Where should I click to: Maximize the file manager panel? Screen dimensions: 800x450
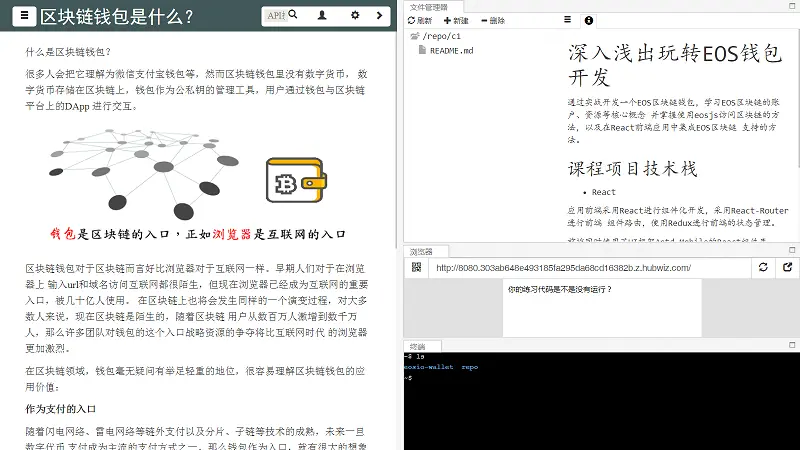(792, 6)
